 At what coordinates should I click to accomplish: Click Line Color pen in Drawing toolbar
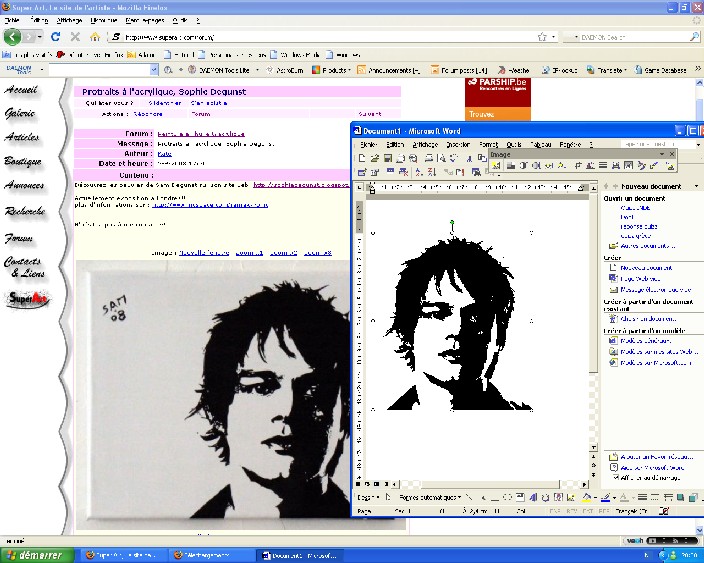point(605,497)
